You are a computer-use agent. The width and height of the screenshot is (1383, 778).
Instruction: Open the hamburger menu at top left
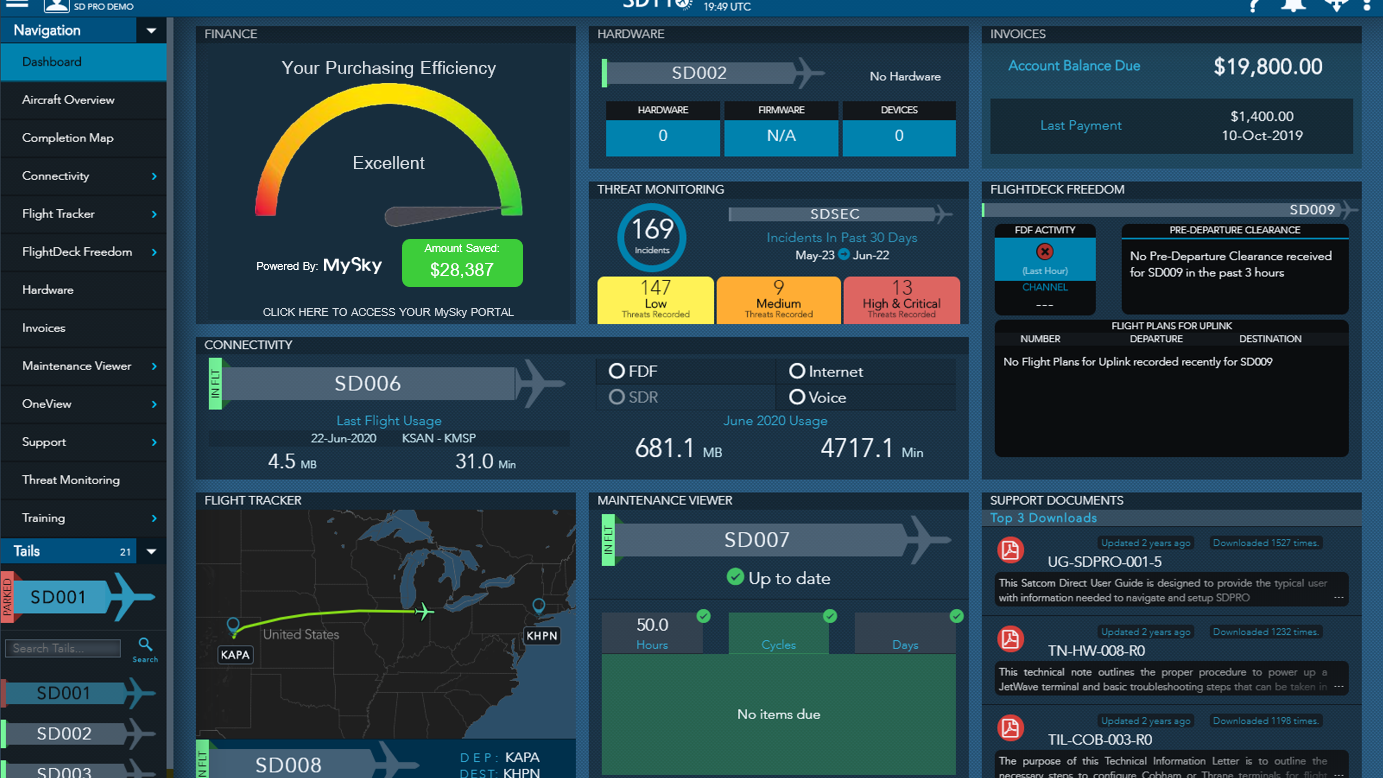point(17,4)
